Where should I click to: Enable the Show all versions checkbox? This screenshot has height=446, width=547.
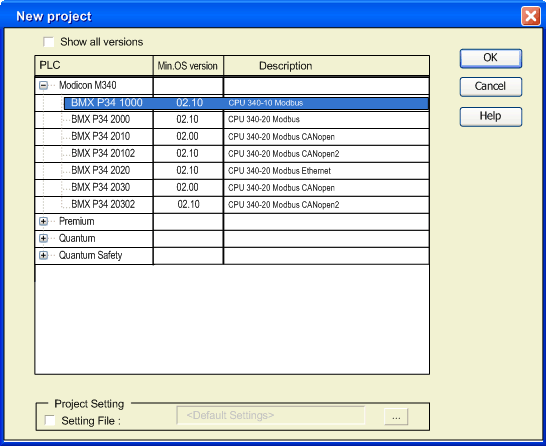[48, 42]
